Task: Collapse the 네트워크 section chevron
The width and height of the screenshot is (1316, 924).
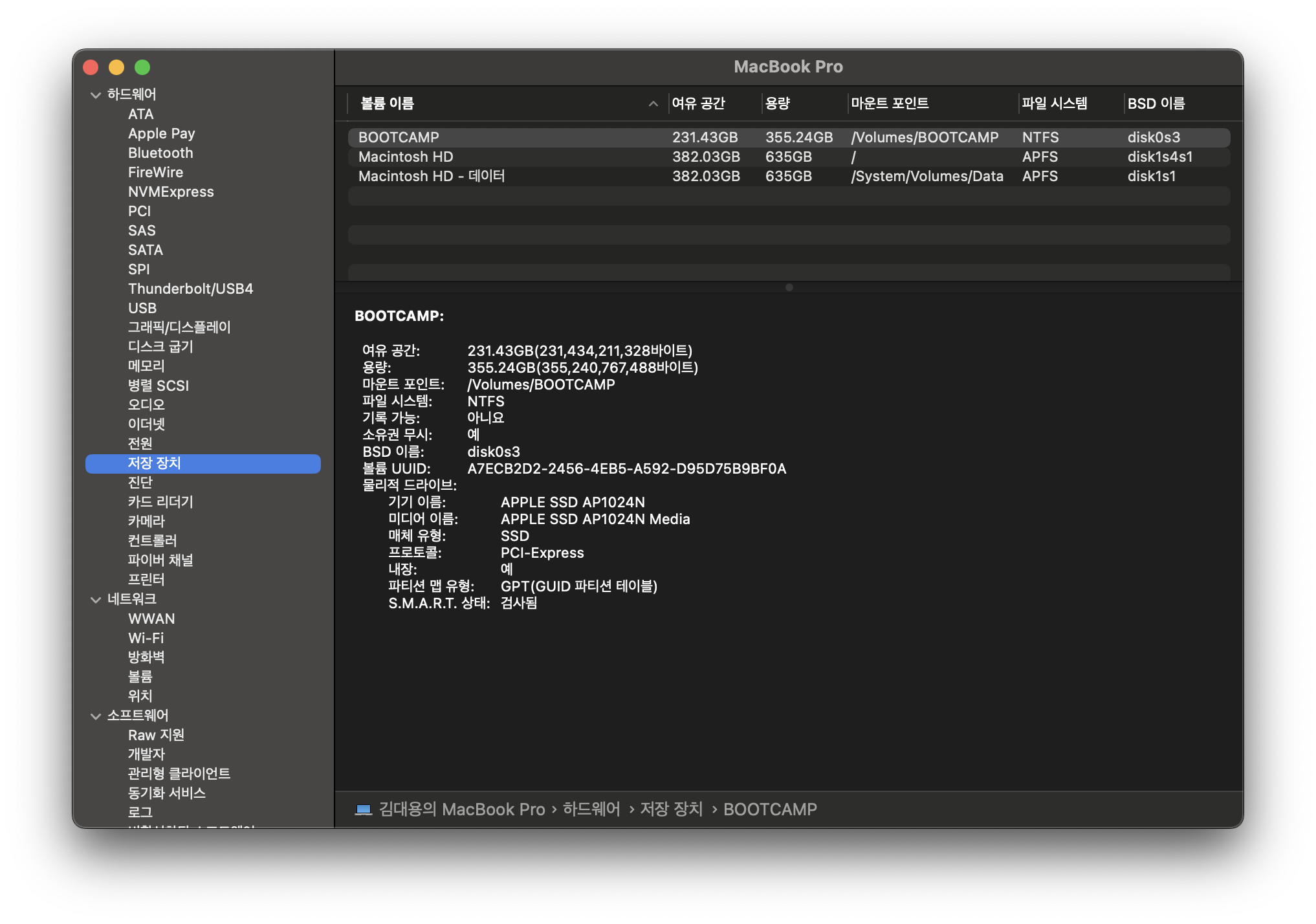Action: (96, 600)
